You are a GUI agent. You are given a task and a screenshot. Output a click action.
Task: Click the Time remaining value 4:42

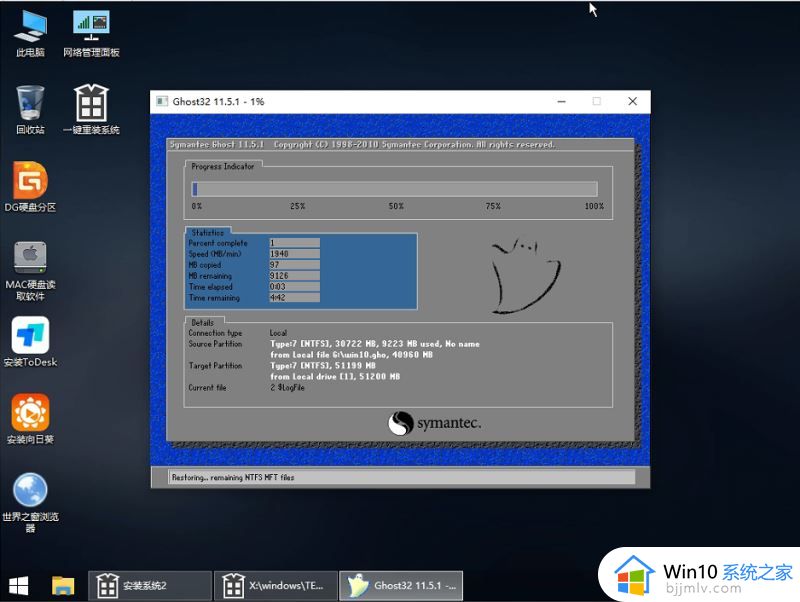pyautogui.click(x=294, y=297)
